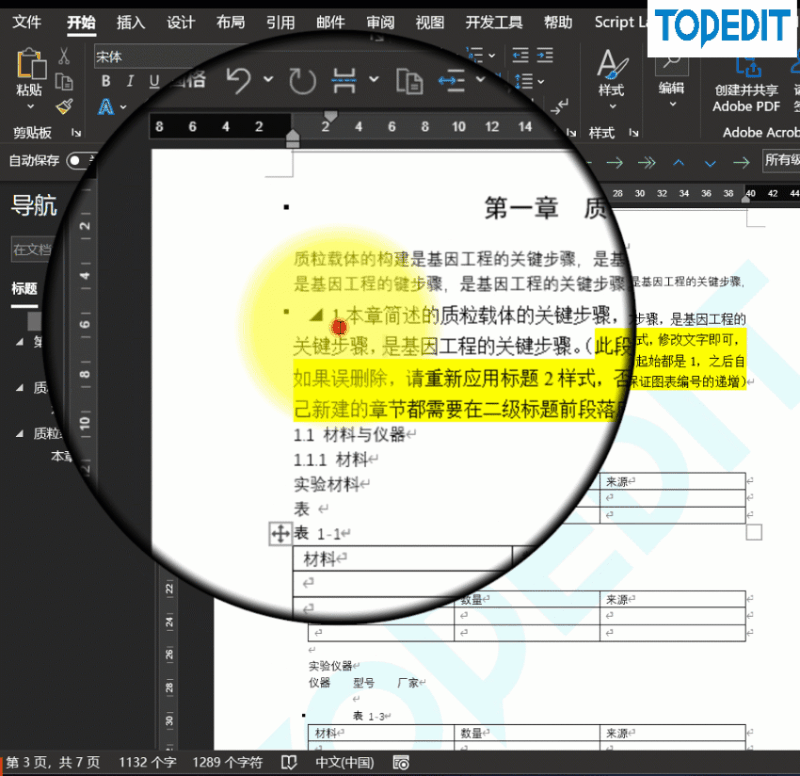The height and width of the screenshot is (776, 800).
Task: Click the 1132 个字 word count
Action: click(147, 762)
